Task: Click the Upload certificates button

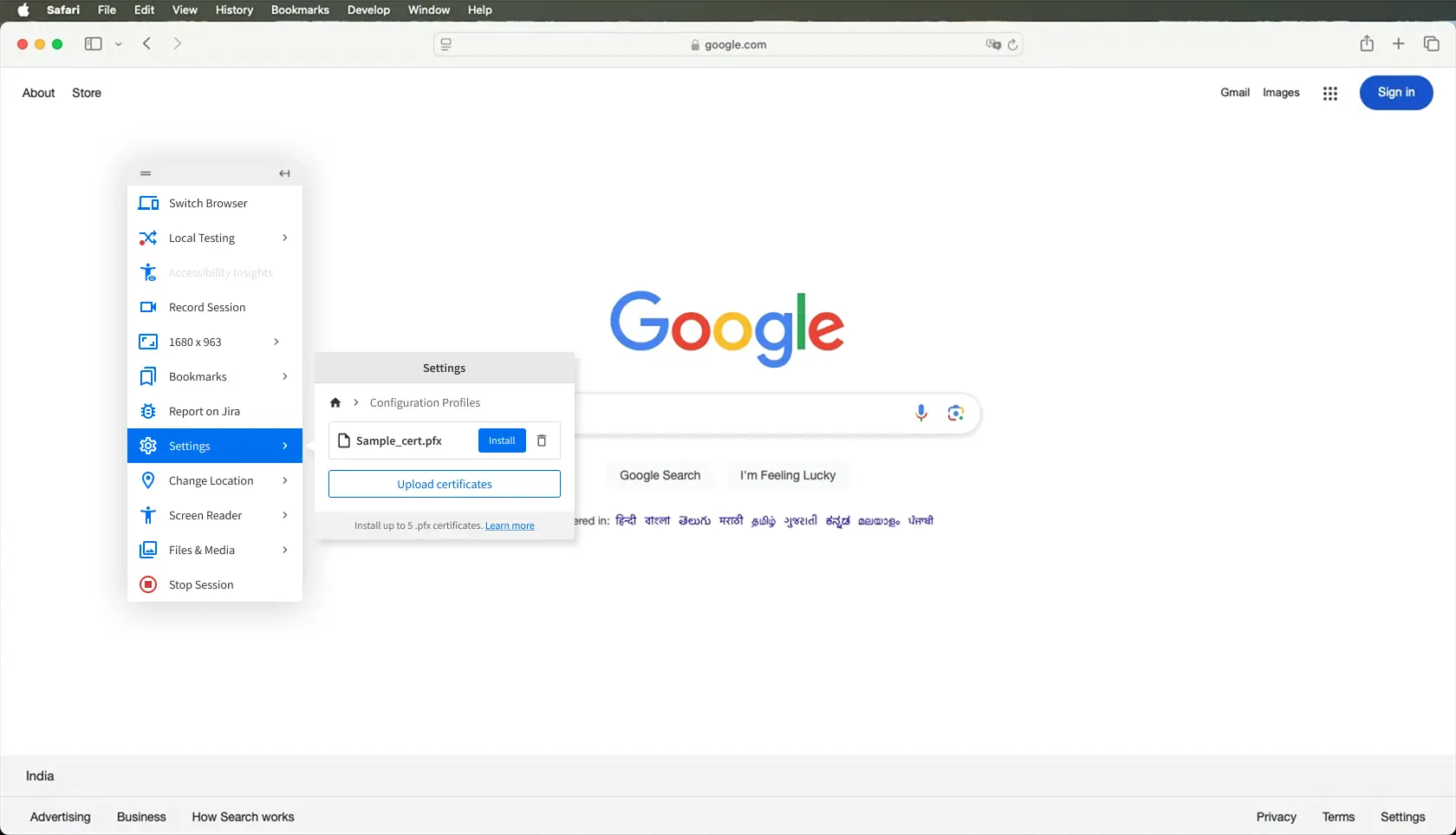Action: click(x=445, y=484)
